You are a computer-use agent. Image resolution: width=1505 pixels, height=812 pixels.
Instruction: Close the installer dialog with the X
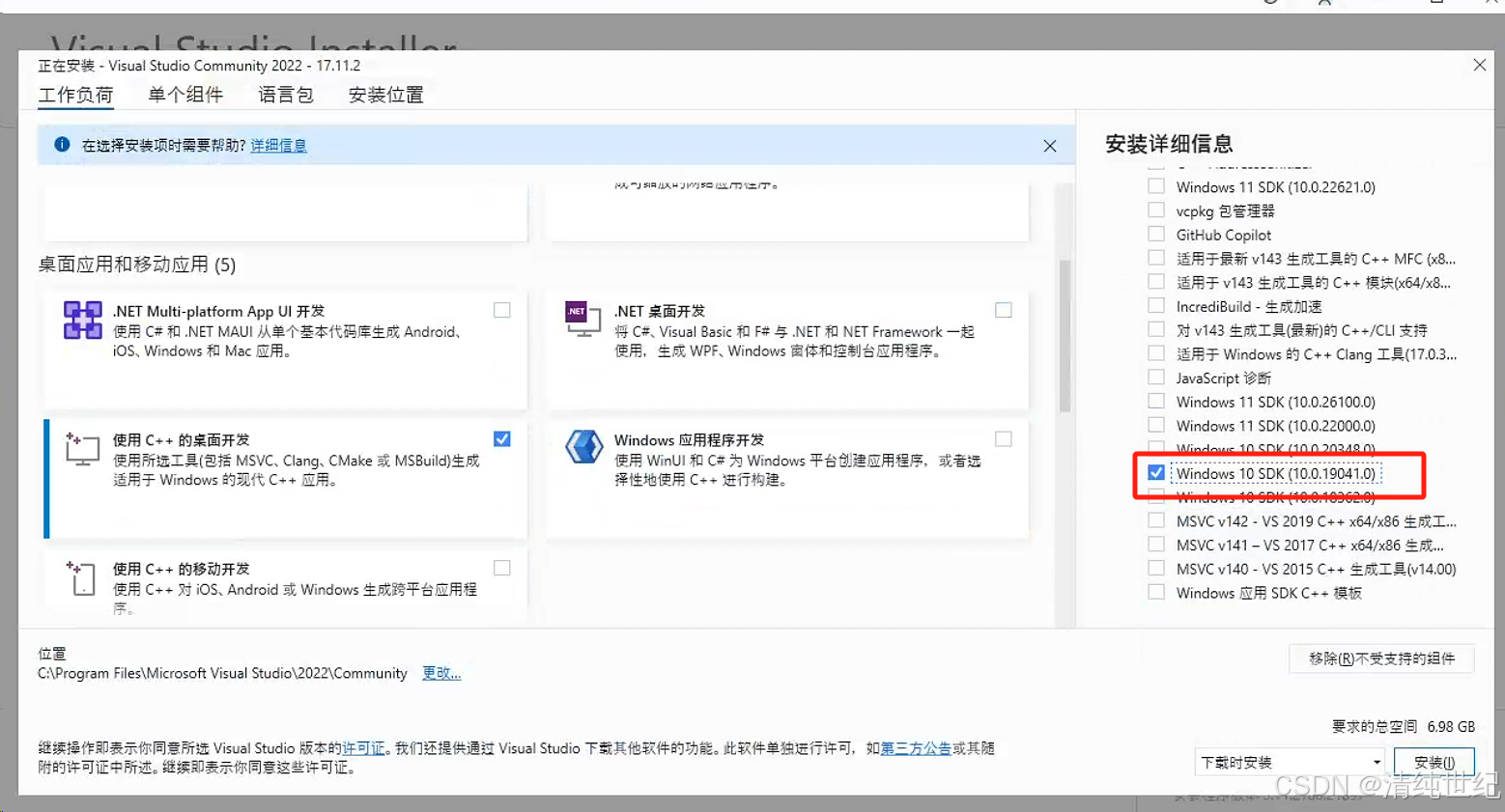(x=1479, y=66)
